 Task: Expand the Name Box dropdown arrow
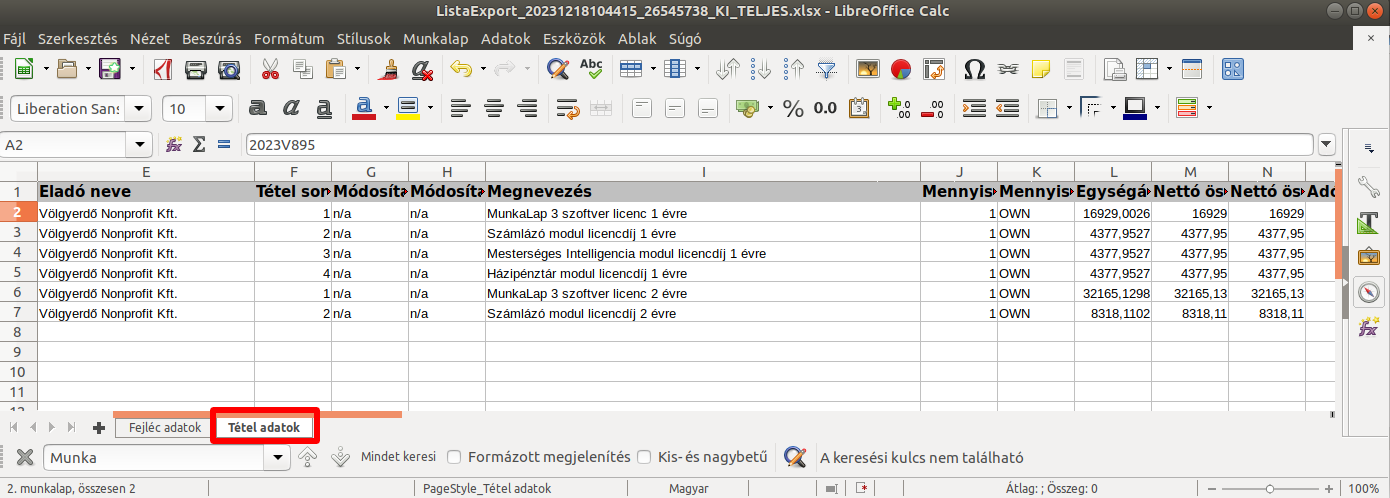(139, 145)
